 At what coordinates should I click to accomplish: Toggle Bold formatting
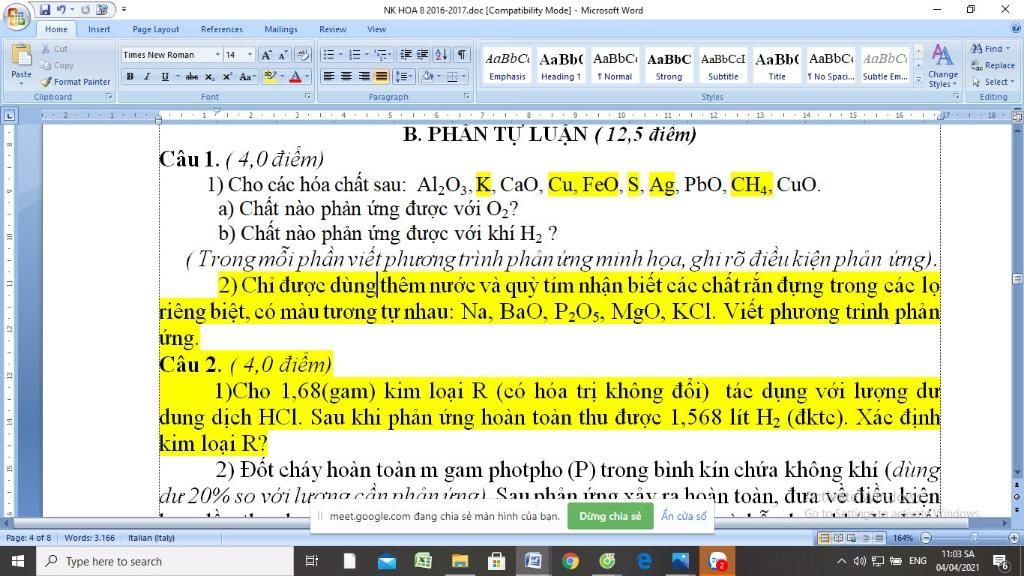click(130, 76)
